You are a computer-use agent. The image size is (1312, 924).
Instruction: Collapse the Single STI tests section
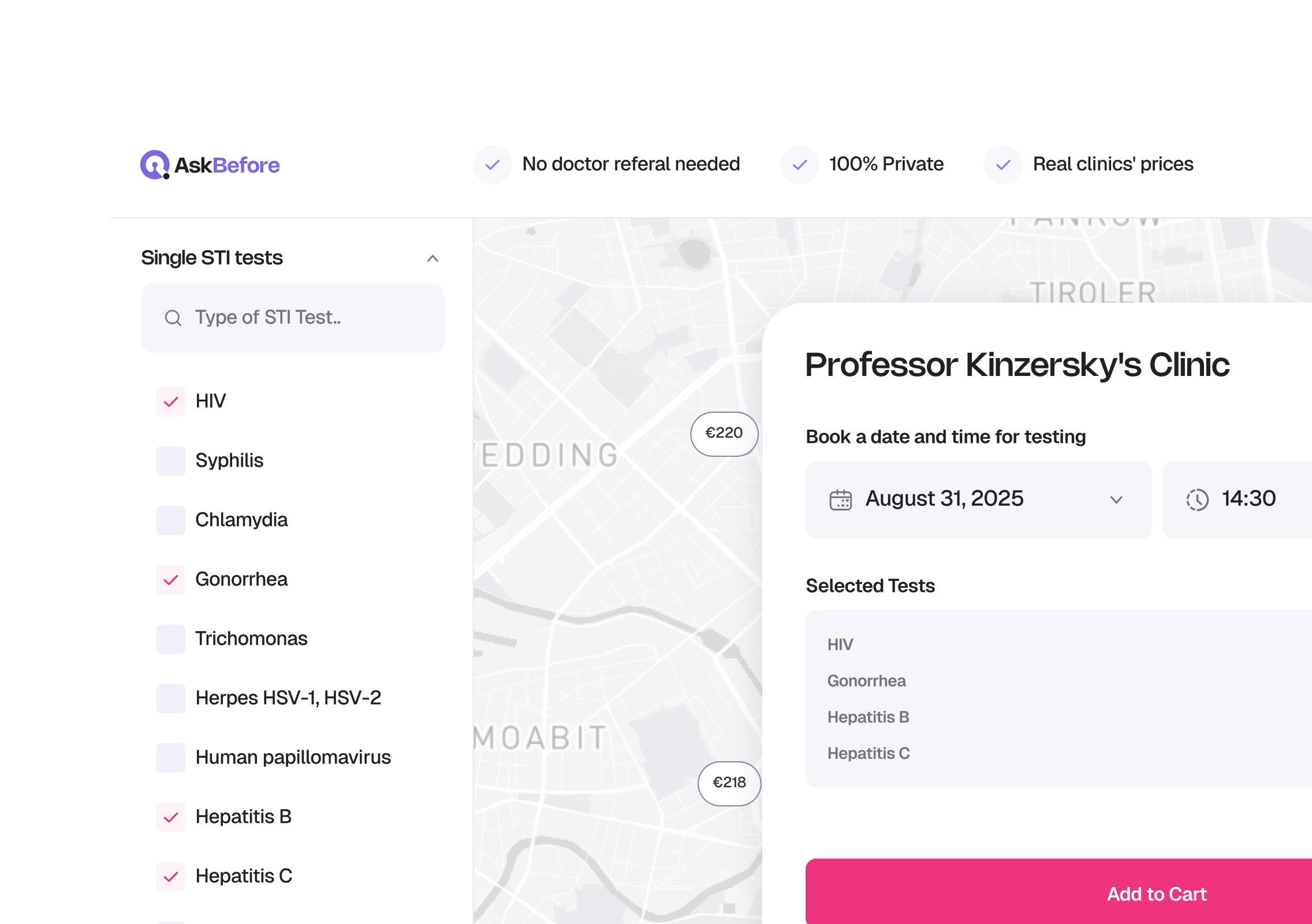click(433, 258)
